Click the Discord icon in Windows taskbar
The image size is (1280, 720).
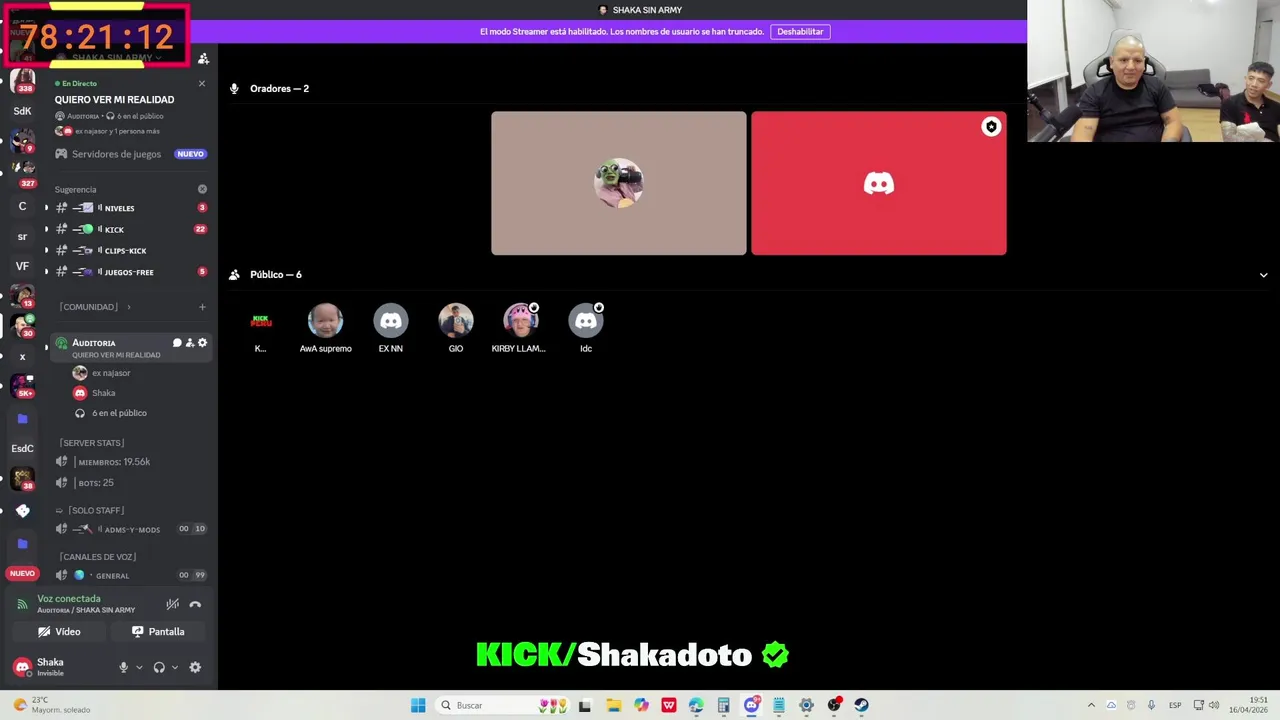click(751, 705)
